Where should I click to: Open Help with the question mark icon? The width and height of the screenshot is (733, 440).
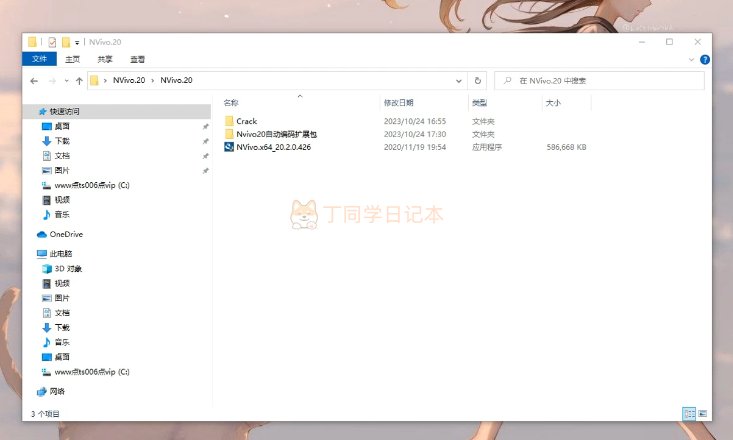[x=705, y=60]
